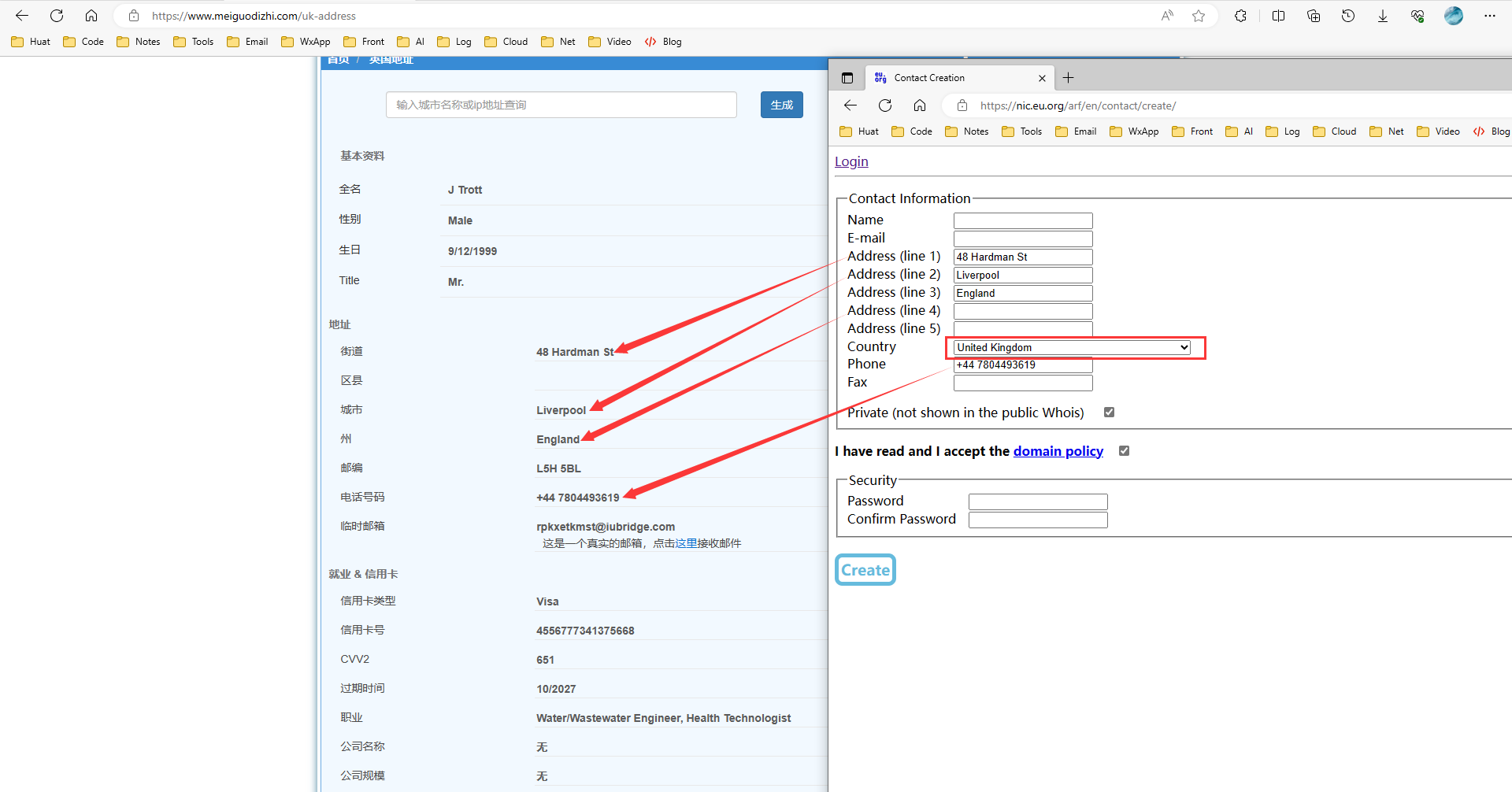The height and width of the screenshot is (792, 1512).
Task: Click the Read aloud icon in address bar
Action: tap(1167, 16)
